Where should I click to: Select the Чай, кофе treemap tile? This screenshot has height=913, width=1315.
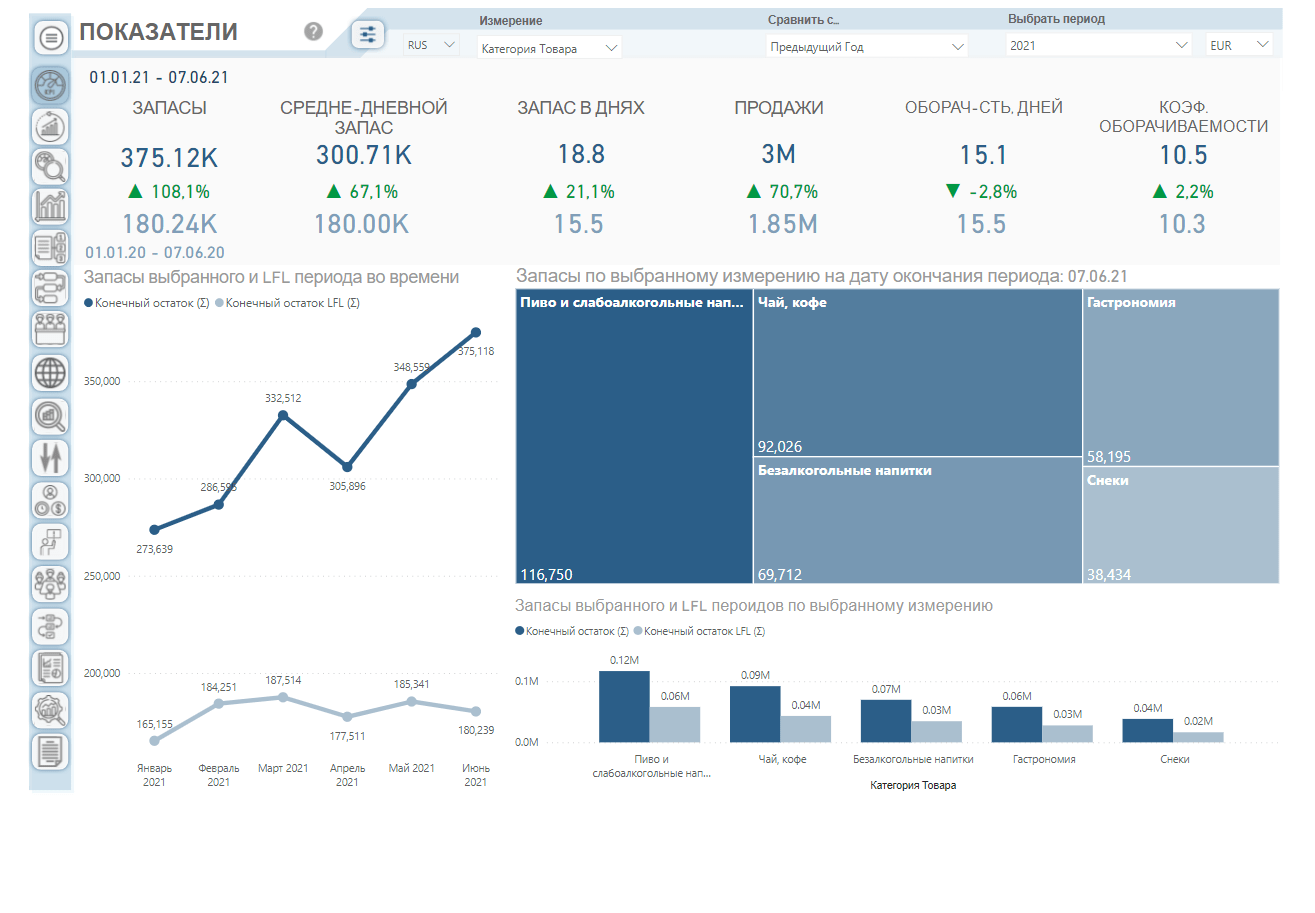tap(917, 372)
